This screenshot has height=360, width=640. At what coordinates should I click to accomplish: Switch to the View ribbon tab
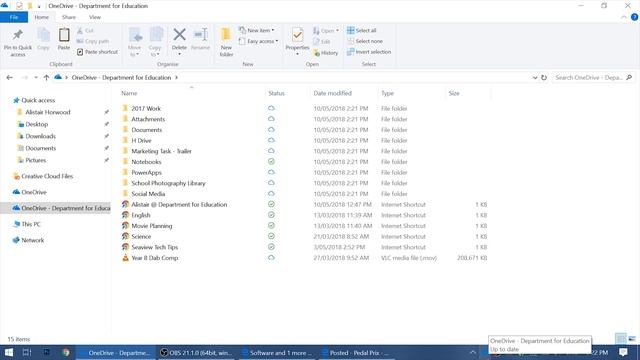95,17
